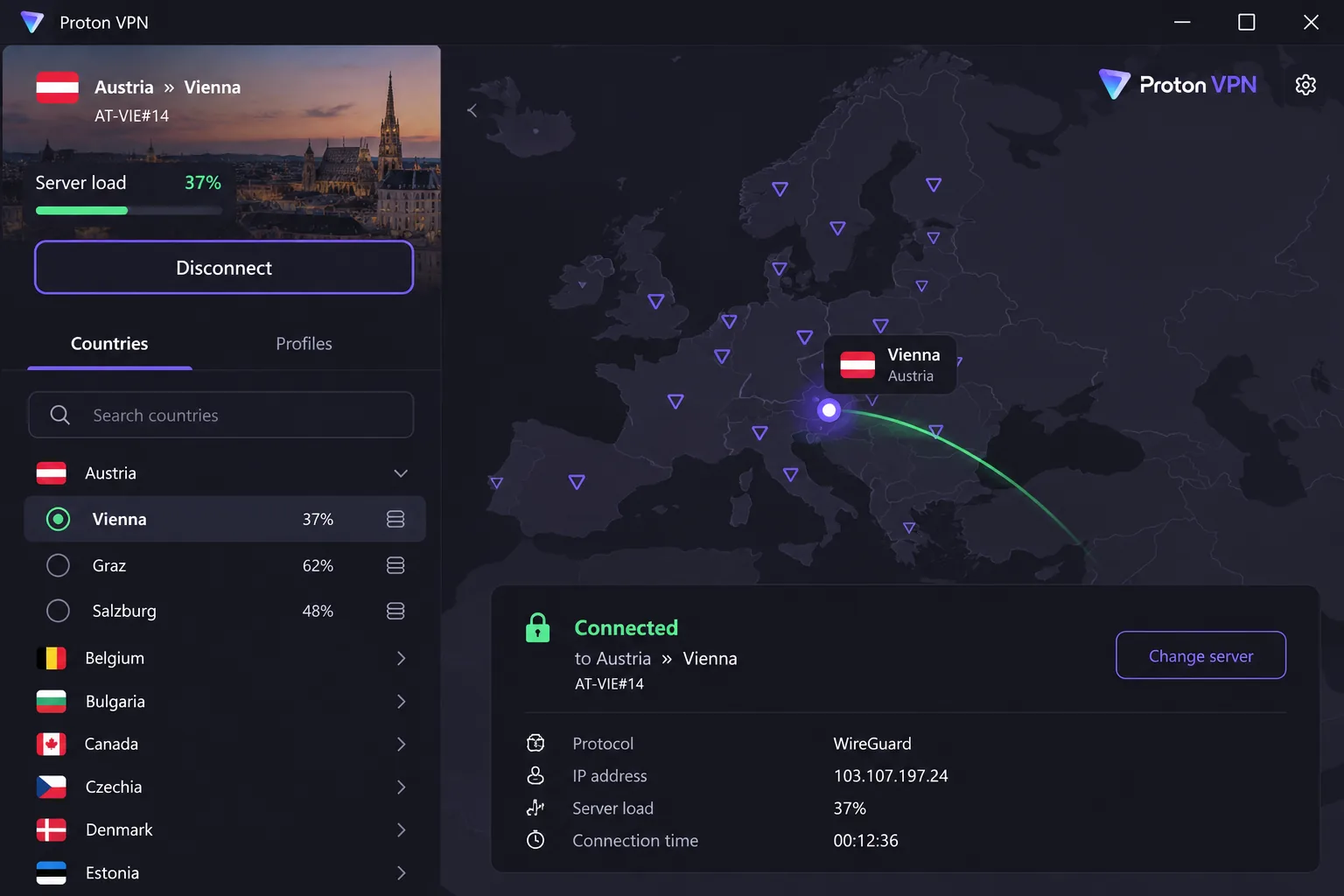Click Change server button
The height and width of the screenshot is (896, 1344).
[x=1200, y=655]
